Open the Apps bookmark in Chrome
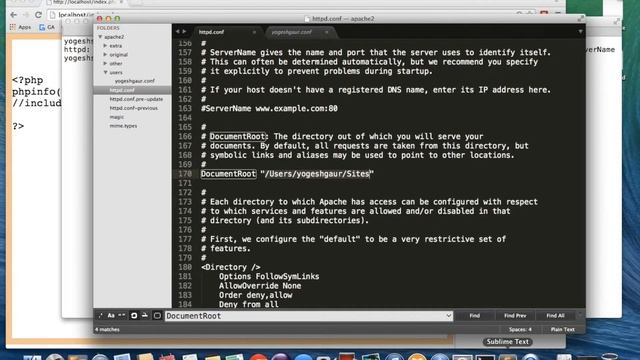This screenshot has width=640, height=360. [x=20, y=27]
